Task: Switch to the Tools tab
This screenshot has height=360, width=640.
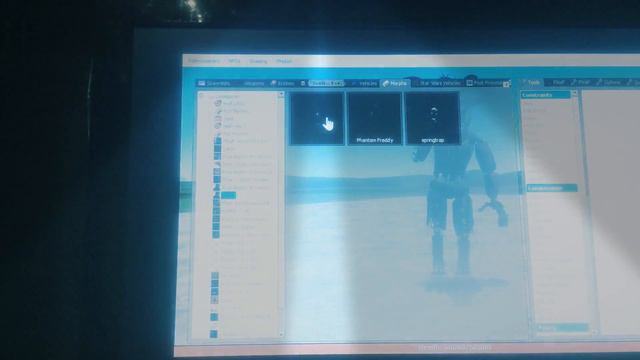Action: [531, 82]
